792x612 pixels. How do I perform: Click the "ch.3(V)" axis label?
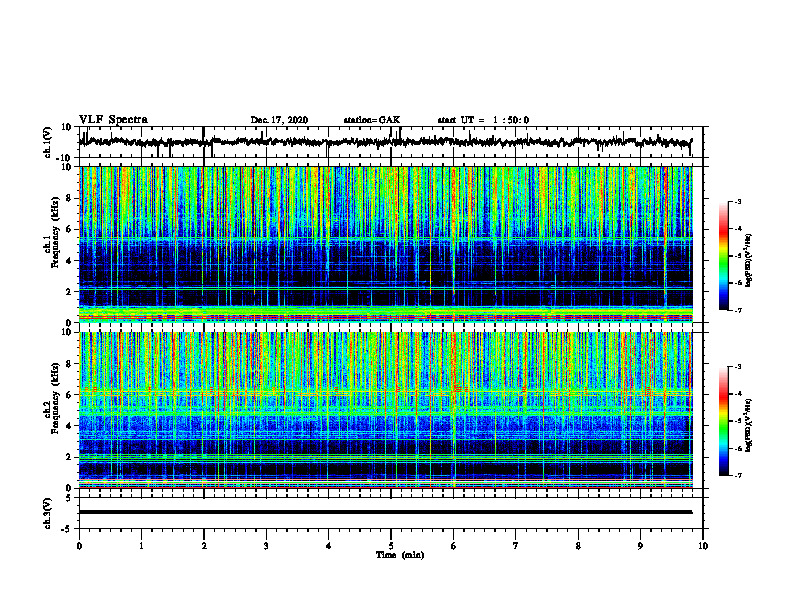tap(47, 513)
